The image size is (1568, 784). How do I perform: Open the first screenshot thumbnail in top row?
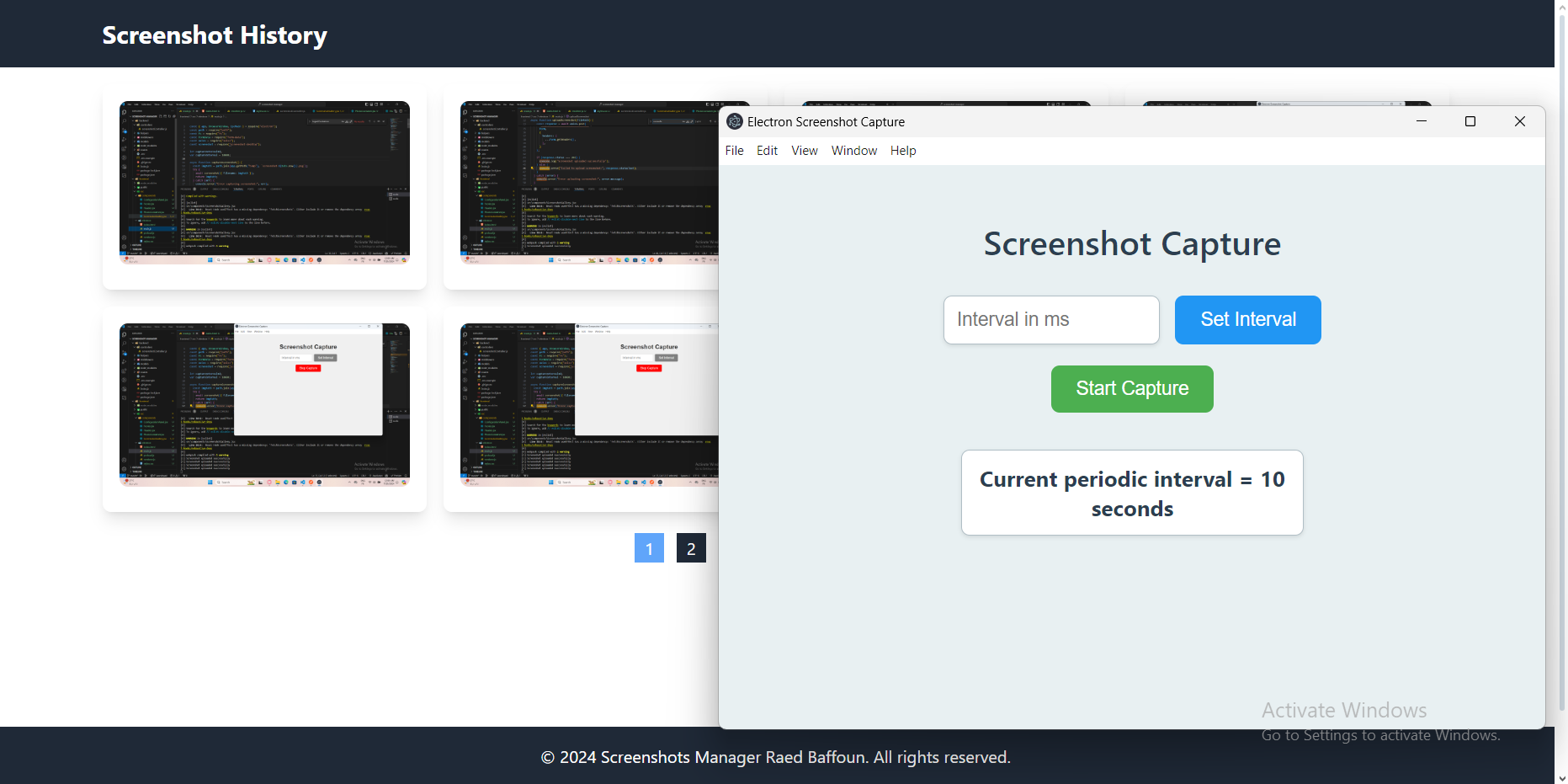point(264,183)
